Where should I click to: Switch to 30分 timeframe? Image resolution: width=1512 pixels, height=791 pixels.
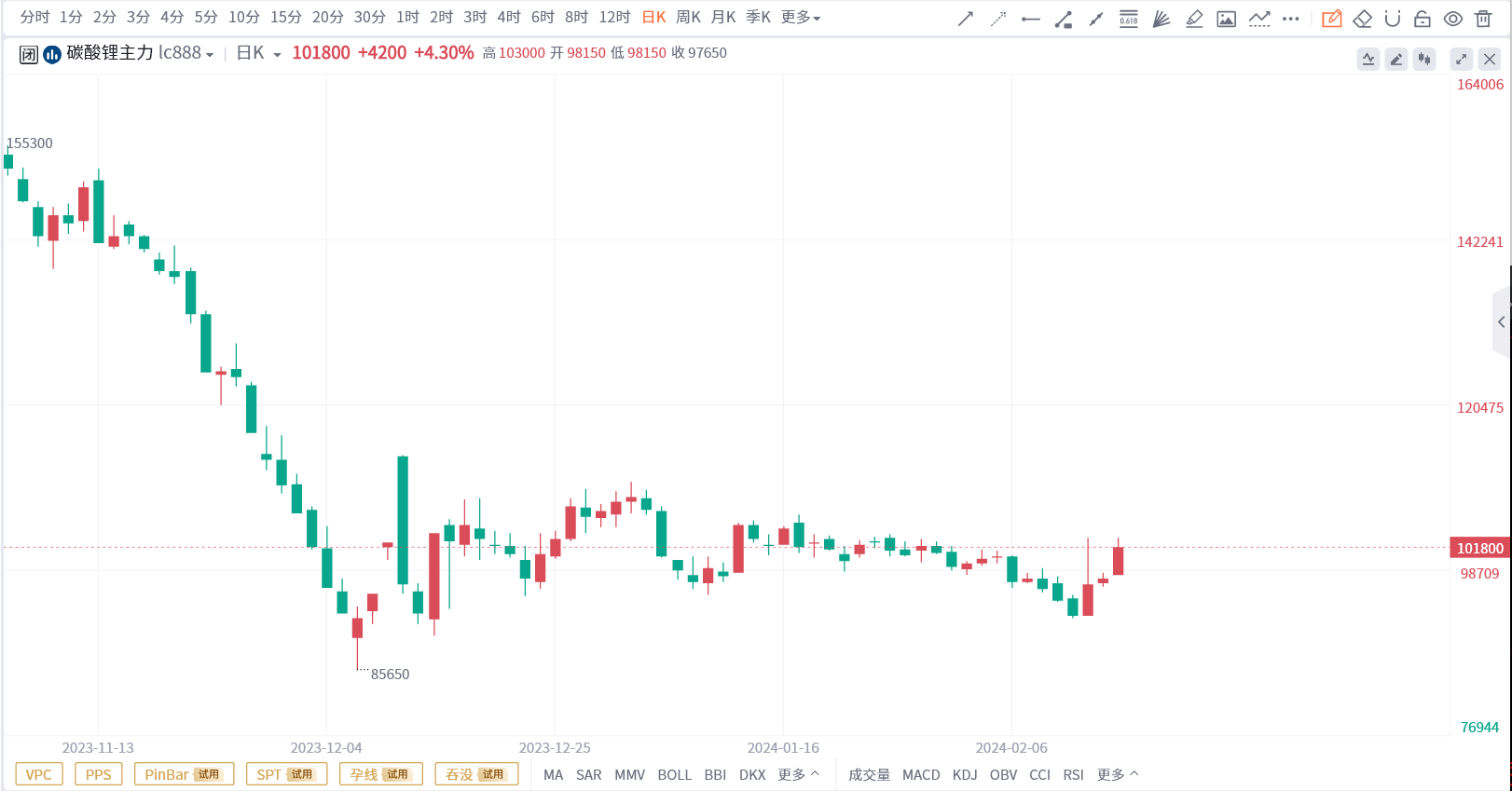pos(369,17)
